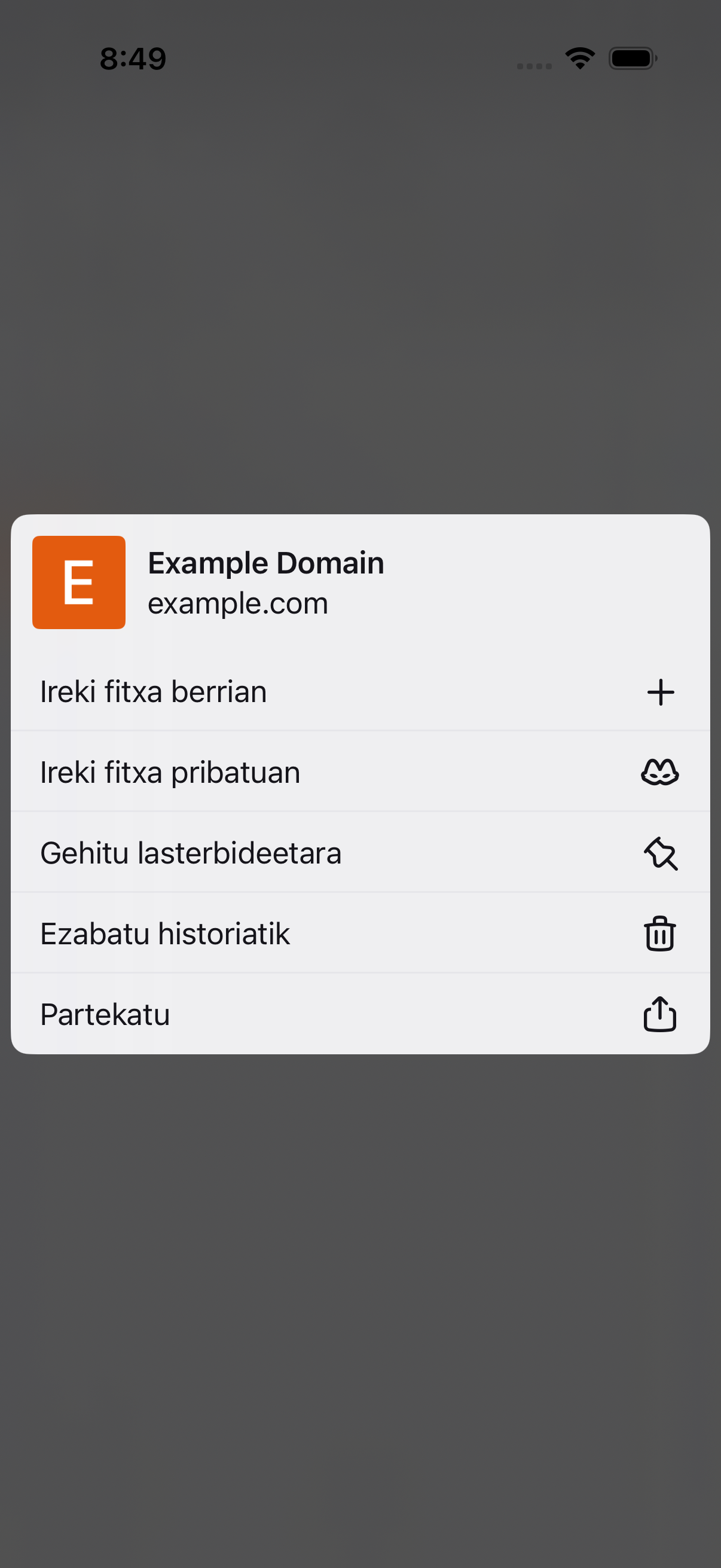Choose "Ezabatu historiatik" to remove entry
Screen dimensions: 721x1568
coord(360,933)
